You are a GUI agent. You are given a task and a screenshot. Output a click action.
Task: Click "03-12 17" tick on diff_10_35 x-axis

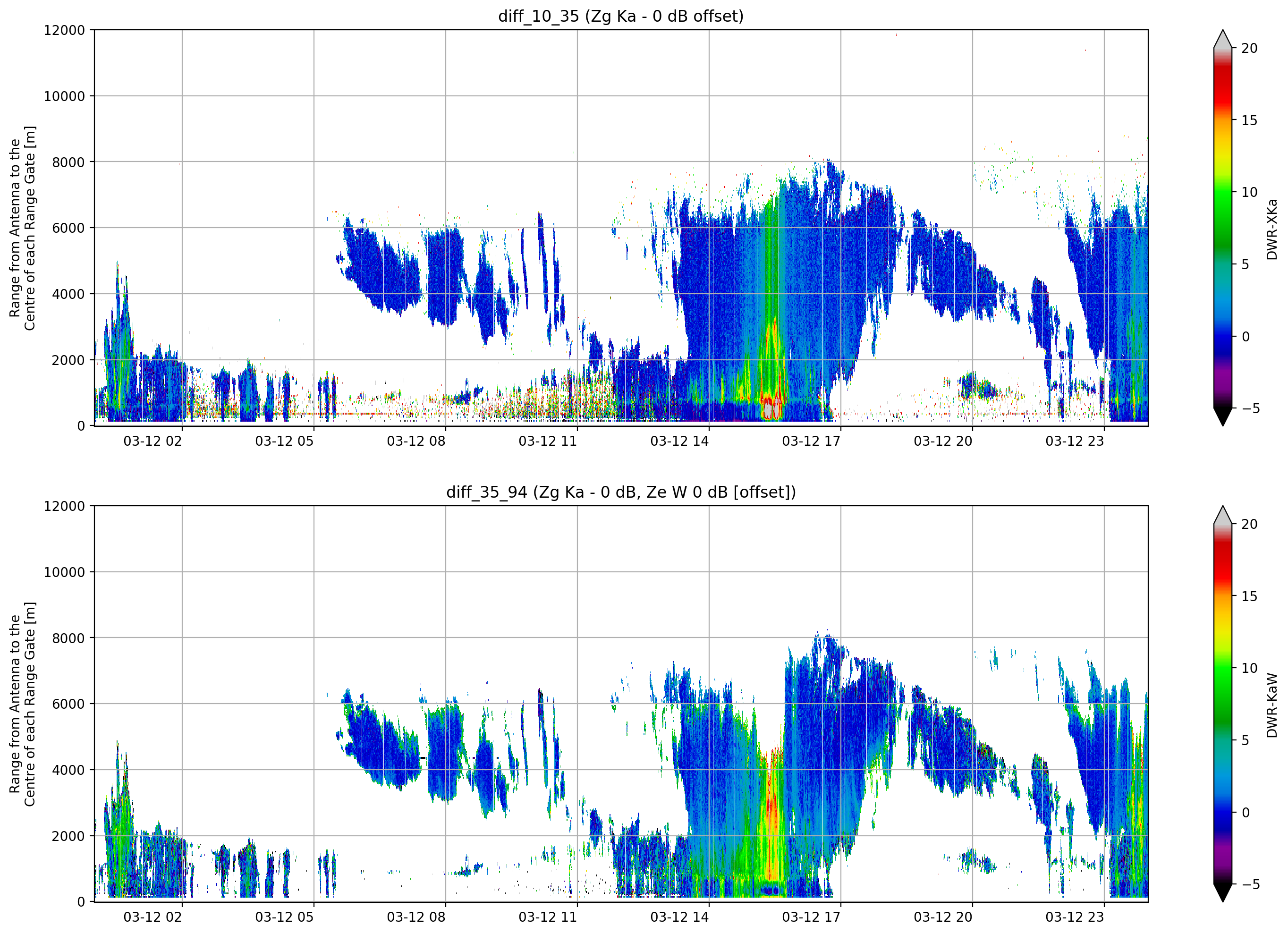click(812, 442)
